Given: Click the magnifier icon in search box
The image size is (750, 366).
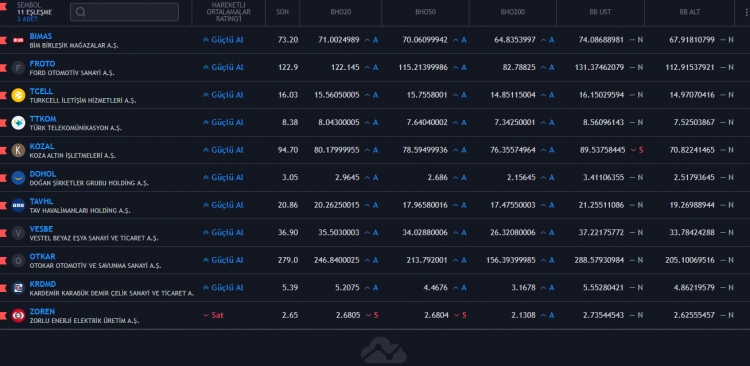Looking at the screenshot, I should pos(81,12).
